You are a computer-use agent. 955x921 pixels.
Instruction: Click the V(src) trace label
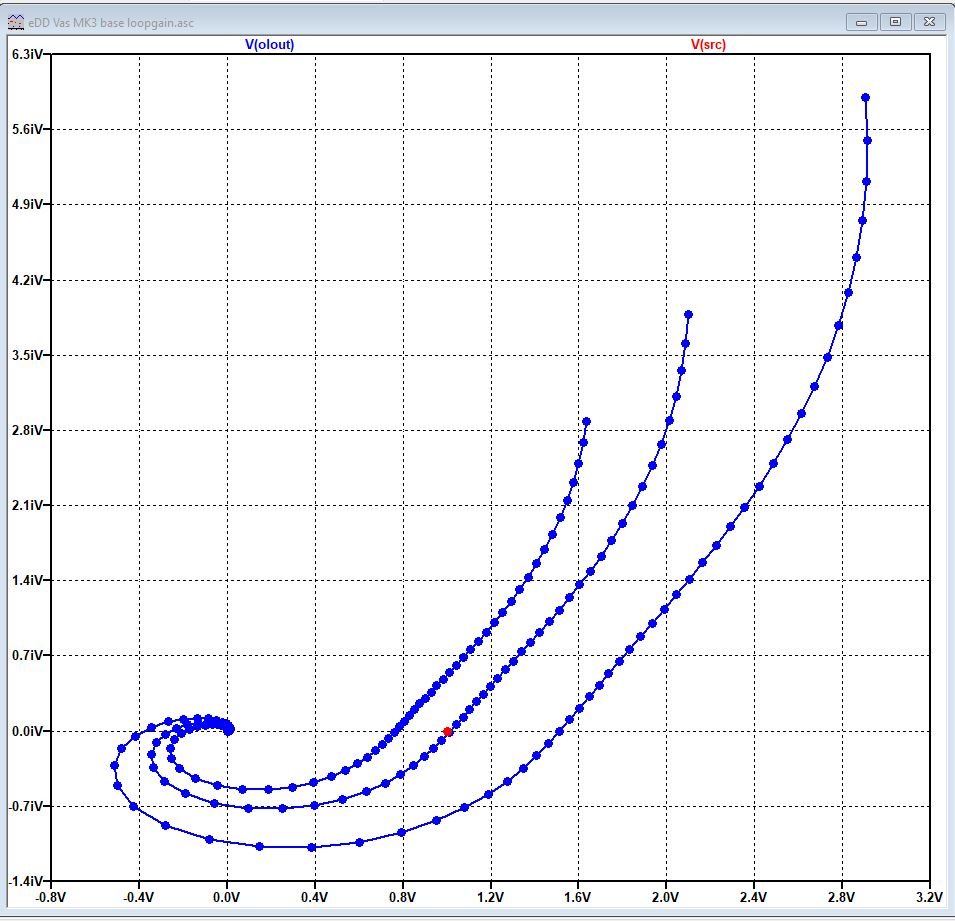708,44
